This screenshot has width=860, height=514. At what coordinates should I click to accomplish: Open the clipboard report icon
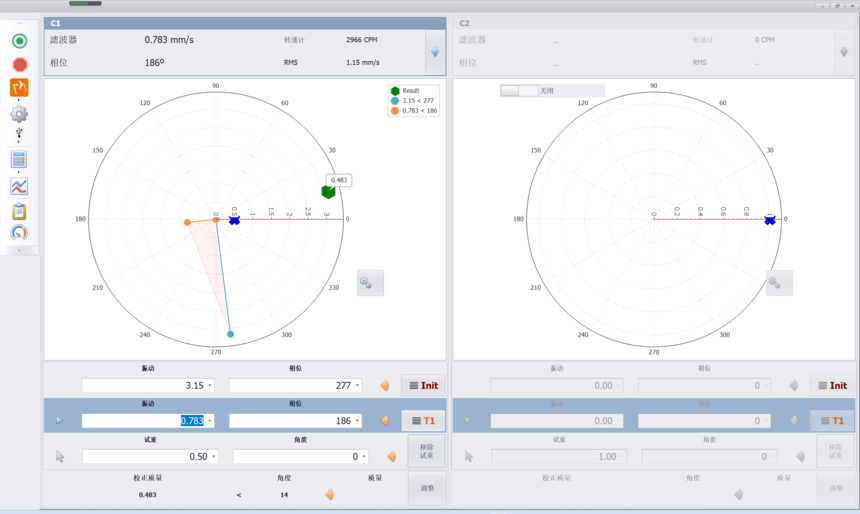pos(19,211)
